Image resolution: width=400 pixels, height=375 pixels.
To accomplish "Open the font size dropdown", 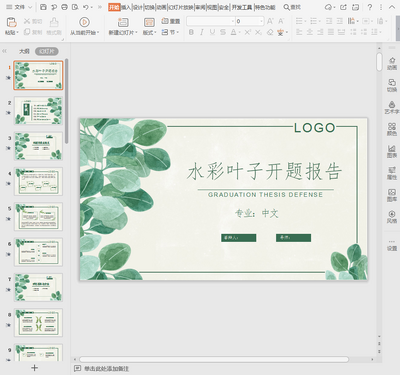I will pyautogui.click(x=261, y=21).
